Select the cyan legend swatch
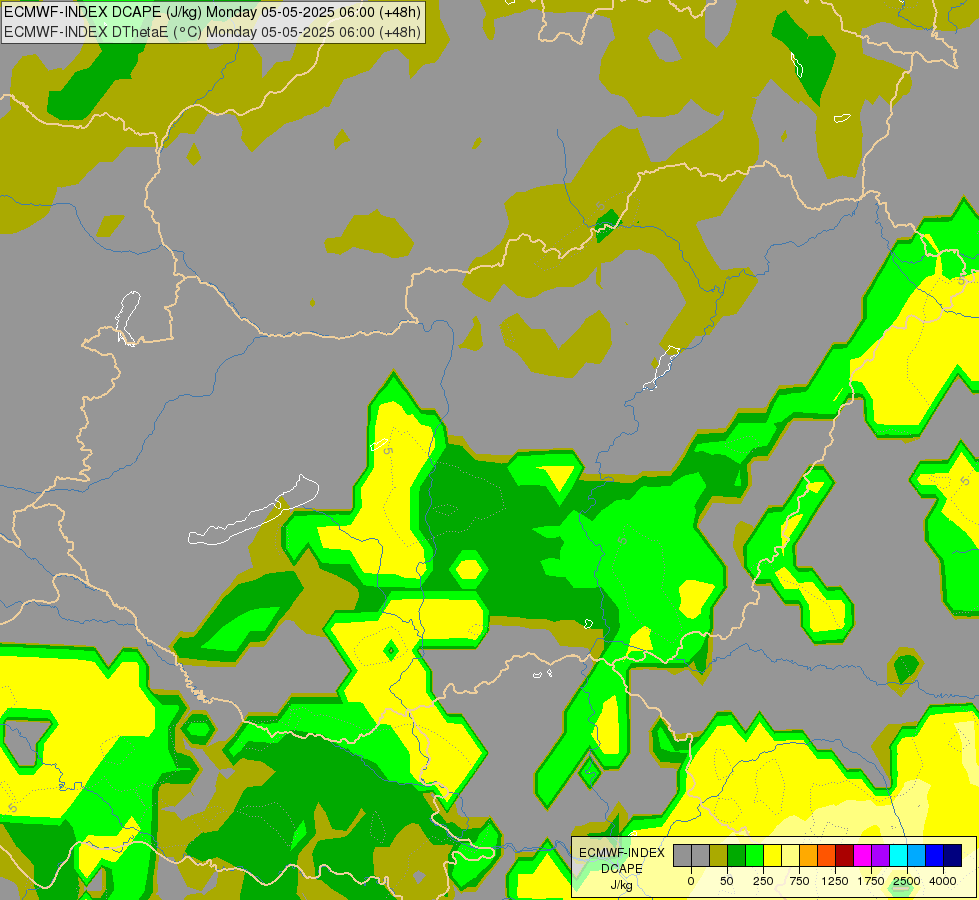The image size is (979, 900). tap(898, 855)
